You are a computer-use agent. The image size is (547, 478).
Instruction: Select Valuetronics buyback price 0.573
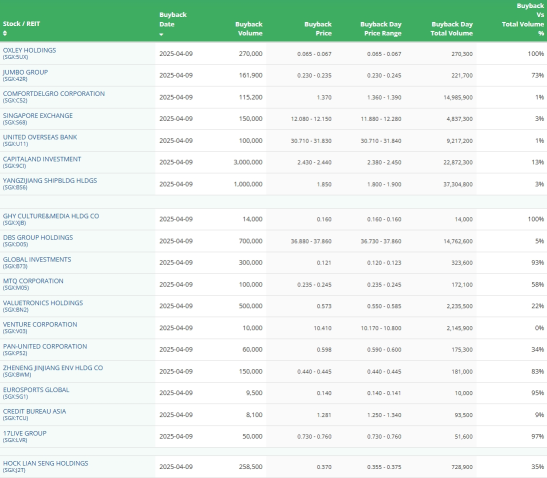[x=324, y=306]
